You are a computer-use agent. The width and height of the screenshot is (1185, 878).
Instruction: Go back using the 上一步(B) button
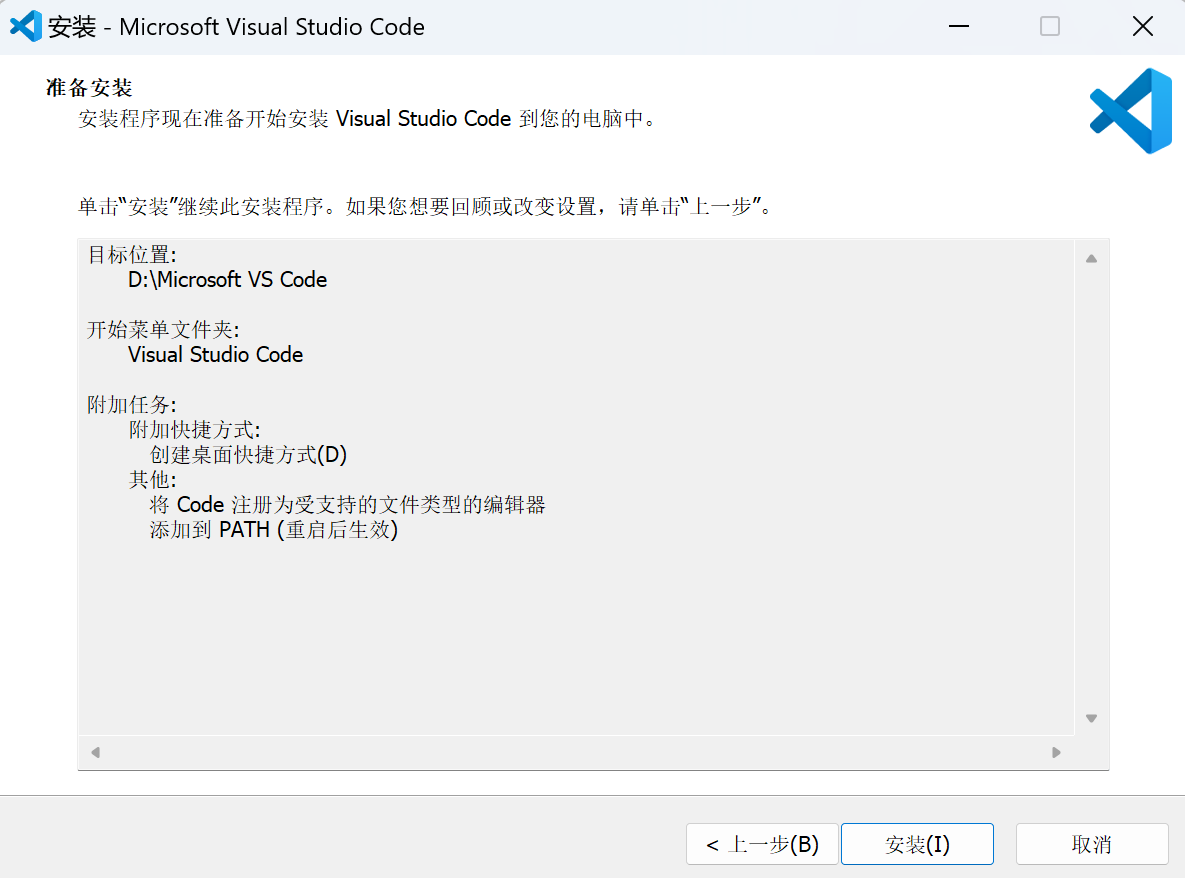762,843
